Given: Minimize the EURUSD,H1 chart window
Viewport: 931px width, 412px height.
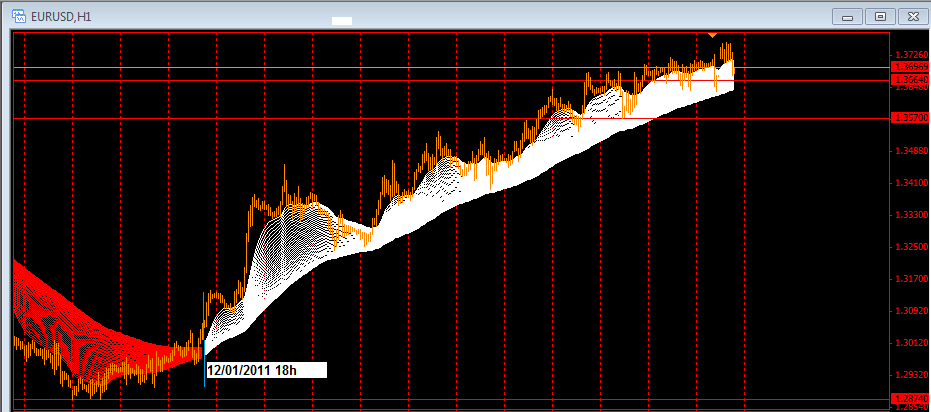Looking at the screenshot, I should point(849,16).
